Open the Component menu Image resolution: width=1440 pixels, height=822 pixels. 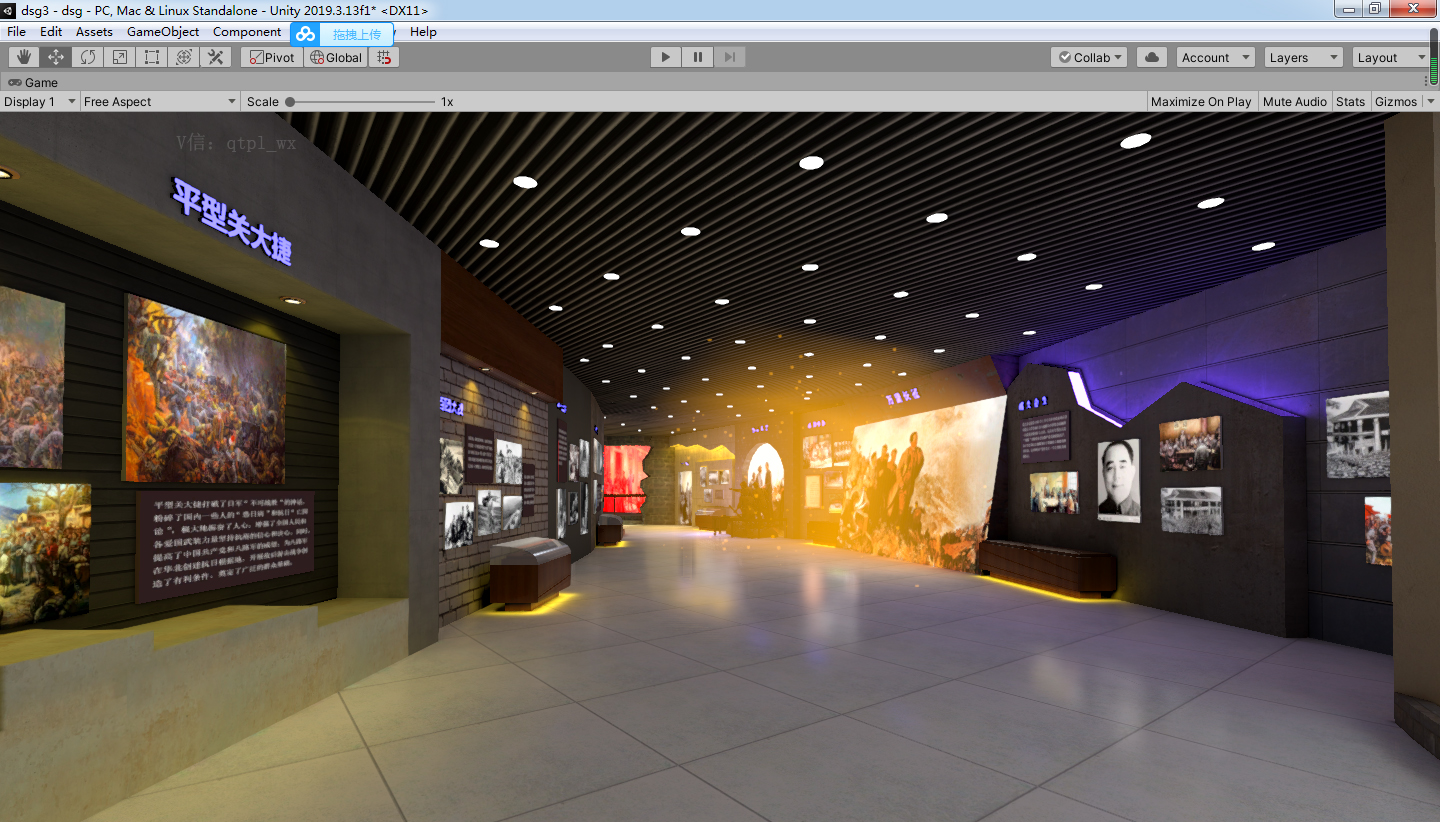point(247,32)
